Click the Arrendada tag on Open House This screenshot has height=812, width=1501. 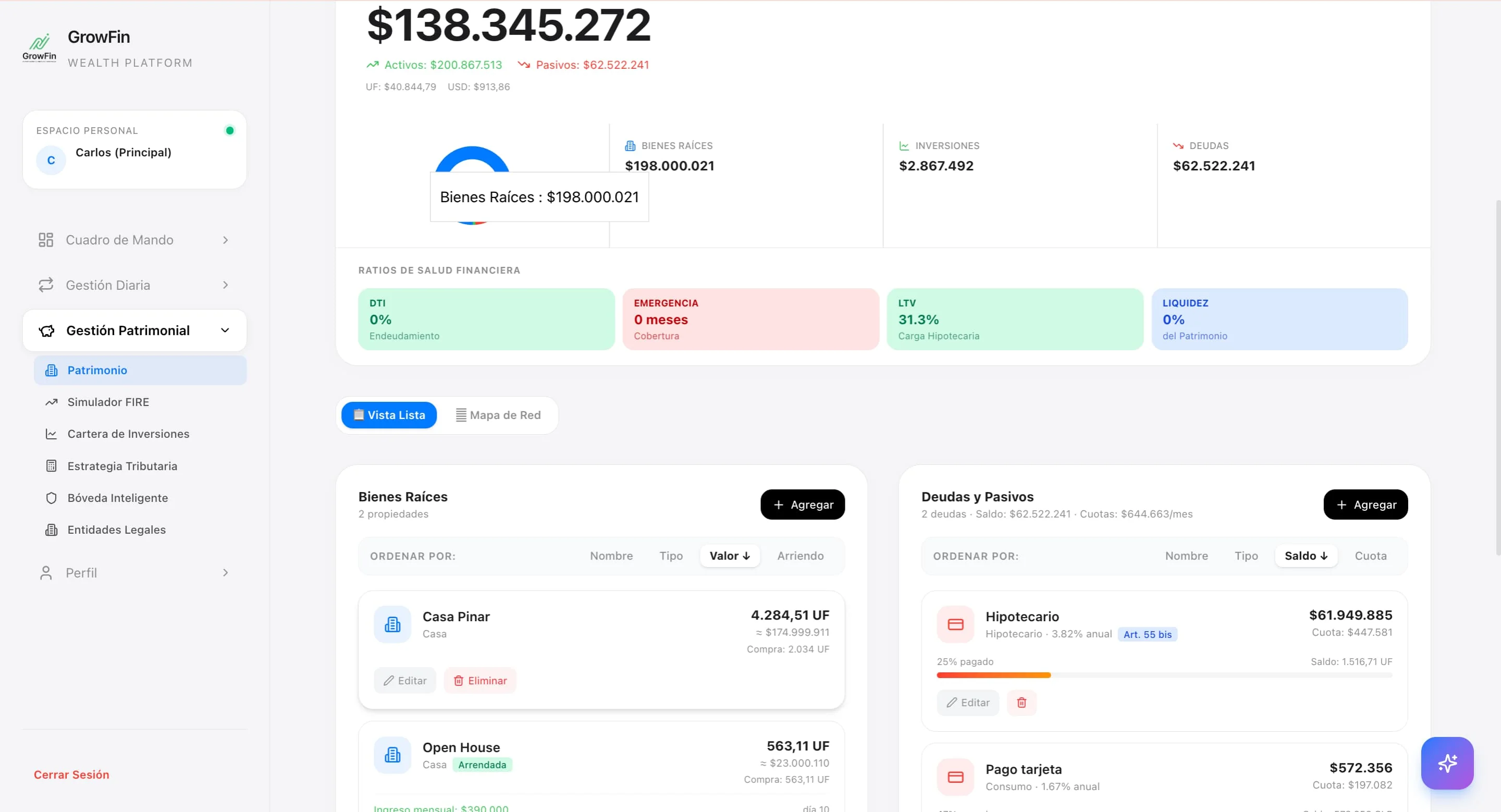[482, 765]
